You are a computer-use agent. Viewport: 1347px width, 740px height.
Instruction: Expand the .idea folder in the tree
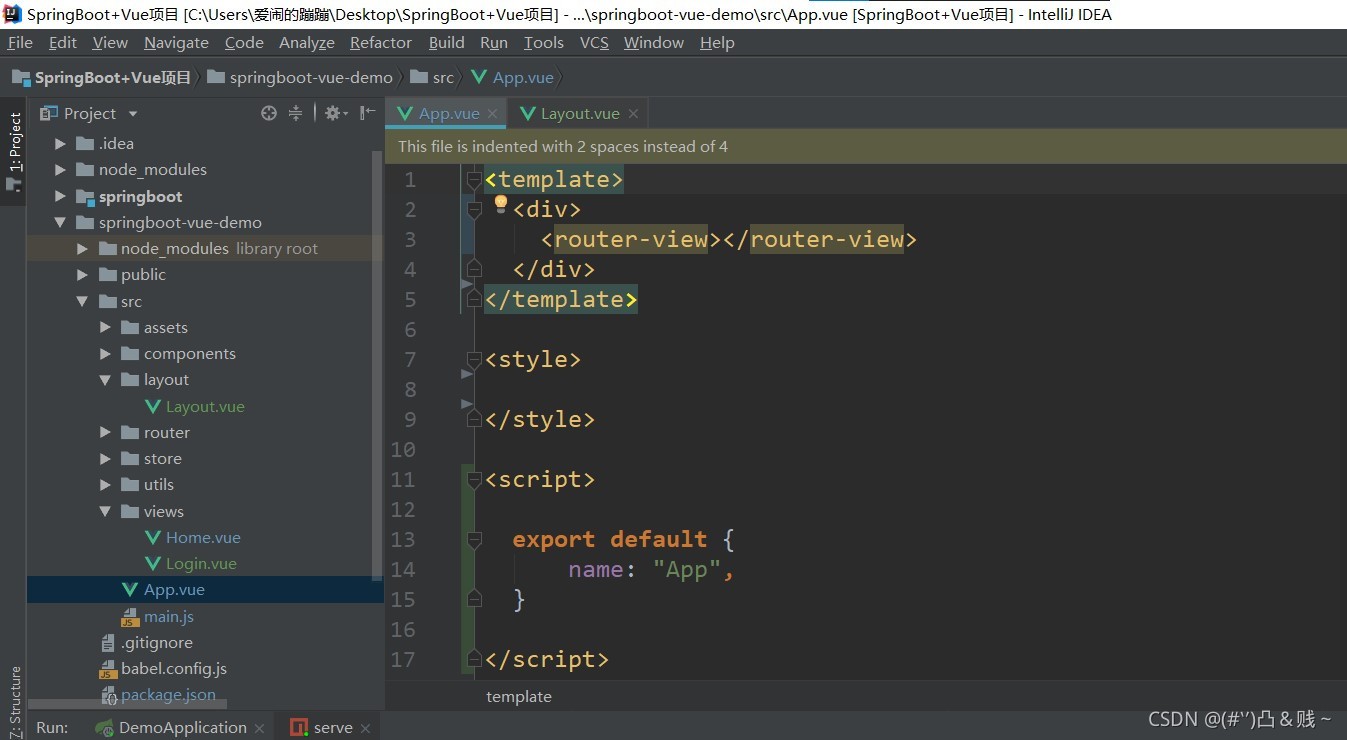[x=61, y=144]
